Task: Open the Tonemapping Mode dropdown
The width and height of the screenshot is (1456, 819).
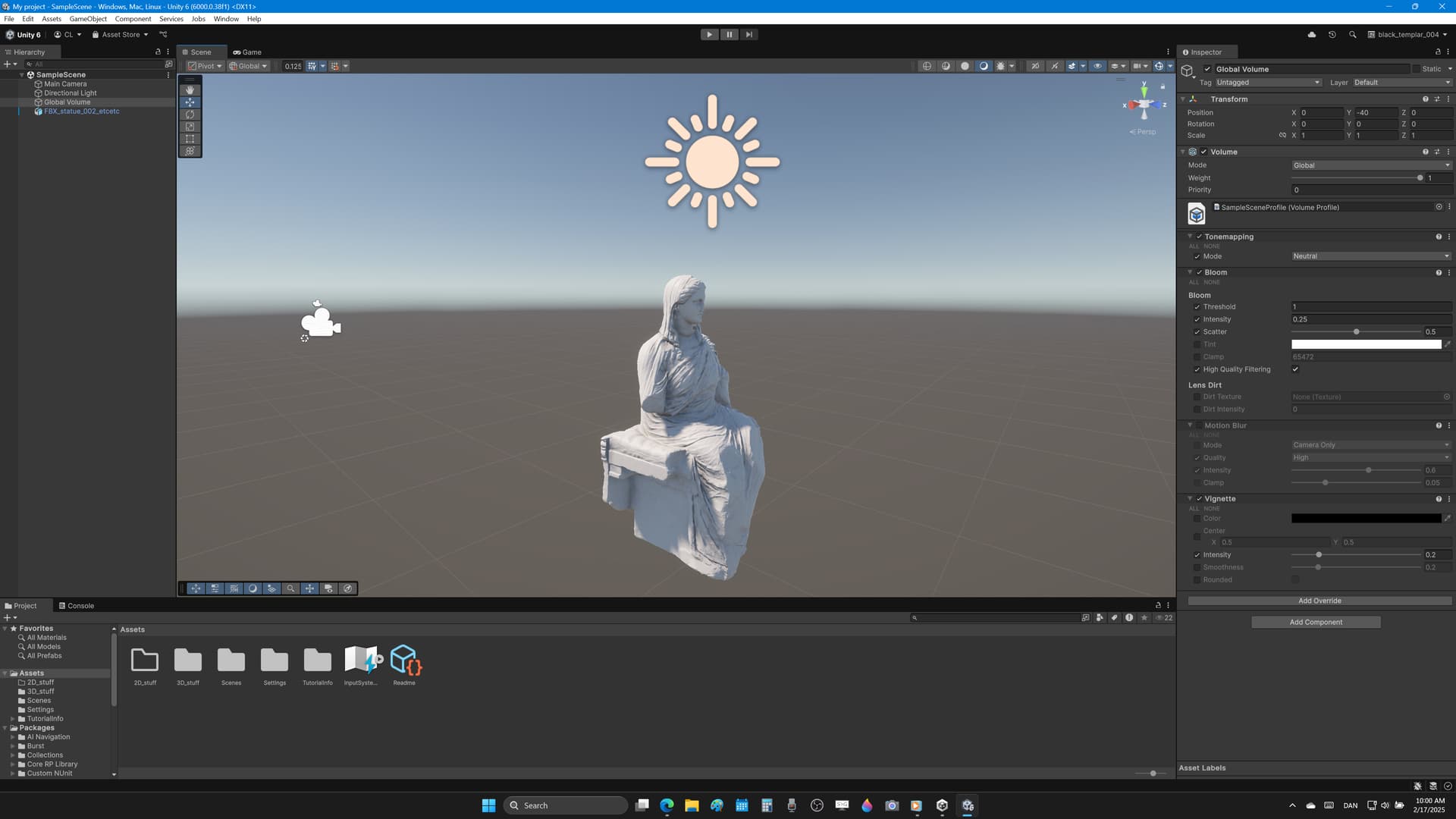Action: click(1371, 256)
